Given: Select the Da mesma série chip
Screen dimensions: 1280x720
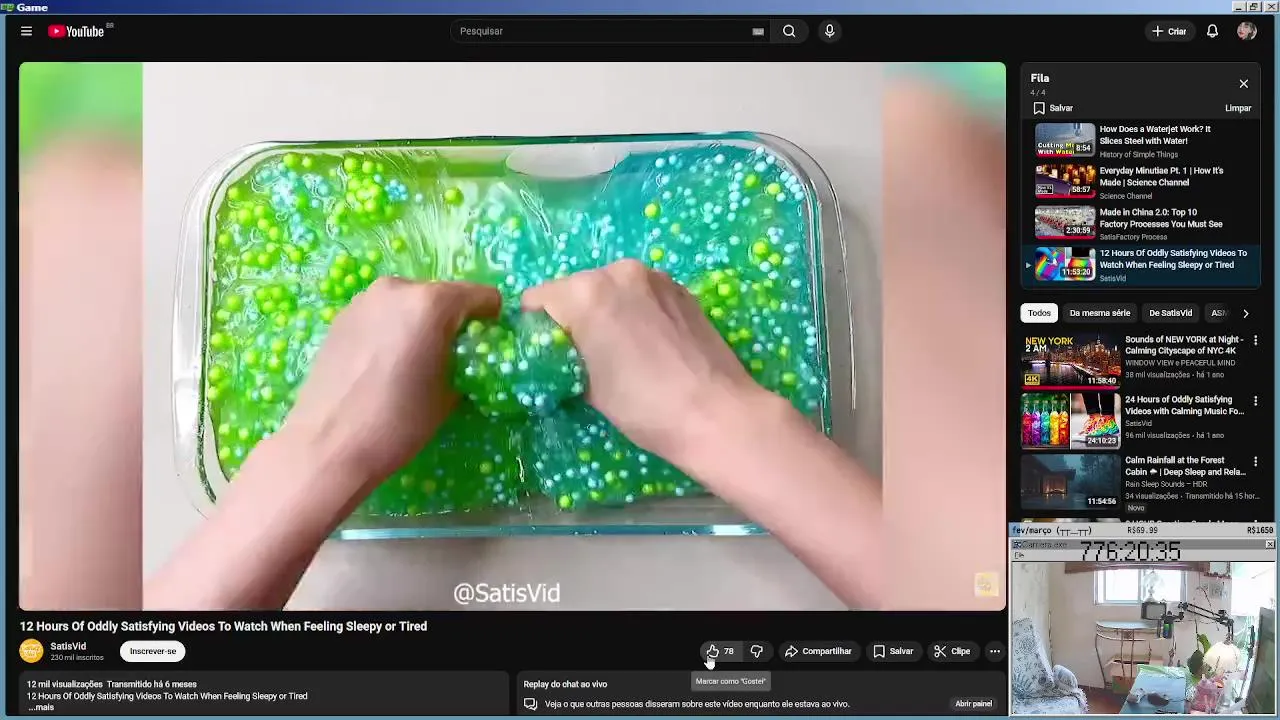Looking at the screenshot, I should click(x=1100, y=313).
